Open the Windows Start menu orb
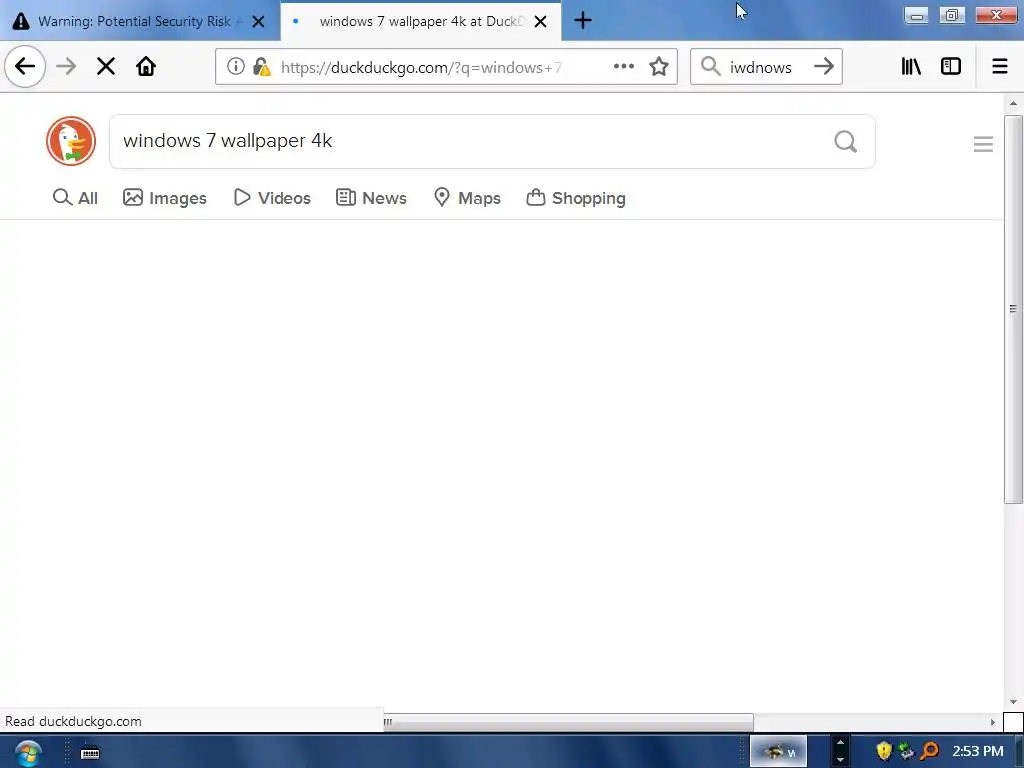Viewport: 1024px width, 768px height. tap(28, 752)
